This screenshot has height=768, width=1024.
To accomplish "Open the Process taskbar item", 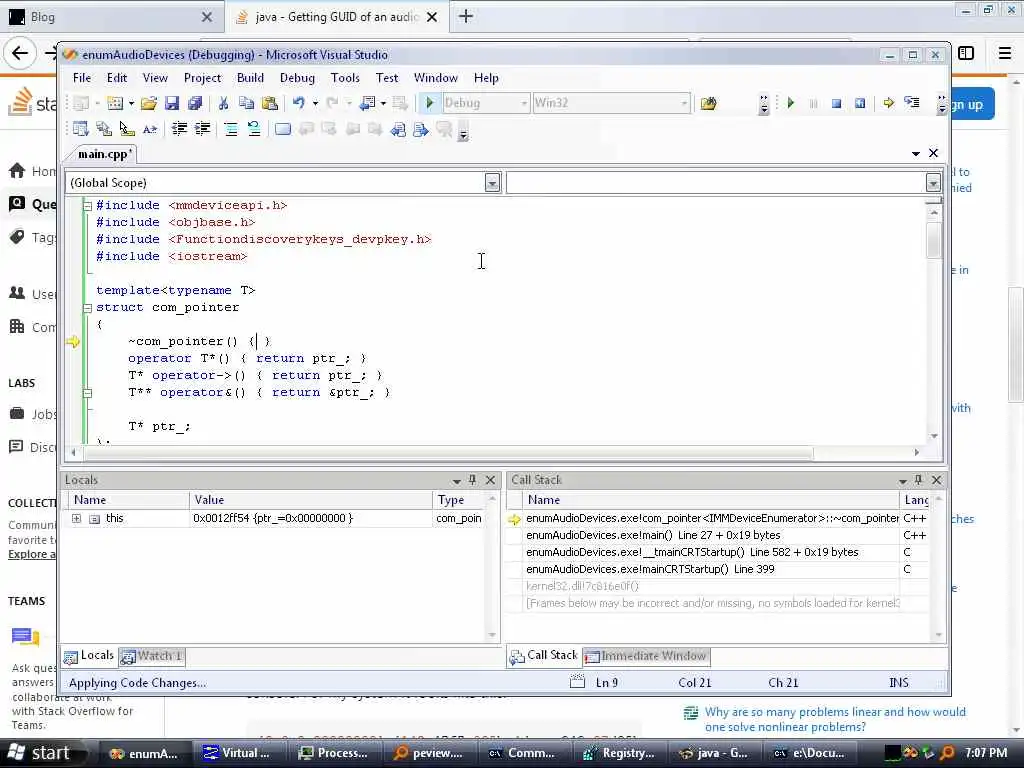I will (x=335, y=753).
